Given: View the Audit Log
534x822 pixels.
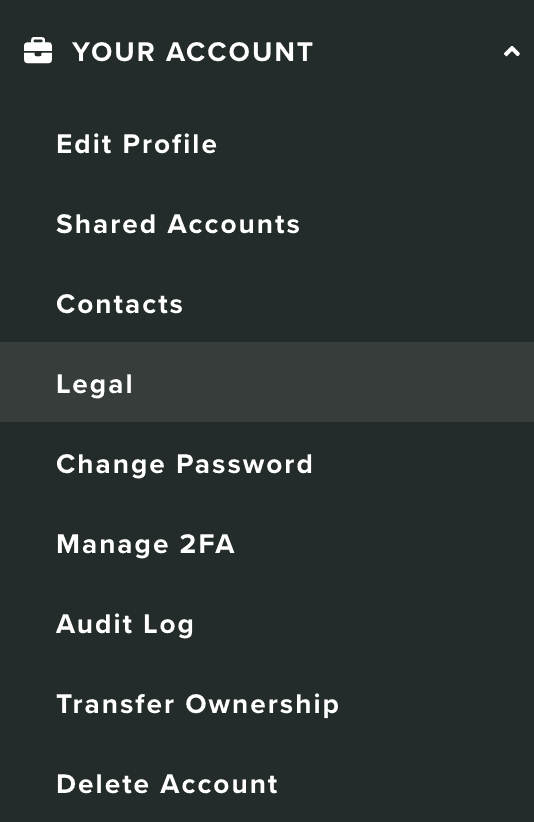Looking at the screenshot, I should click(267, 624).
